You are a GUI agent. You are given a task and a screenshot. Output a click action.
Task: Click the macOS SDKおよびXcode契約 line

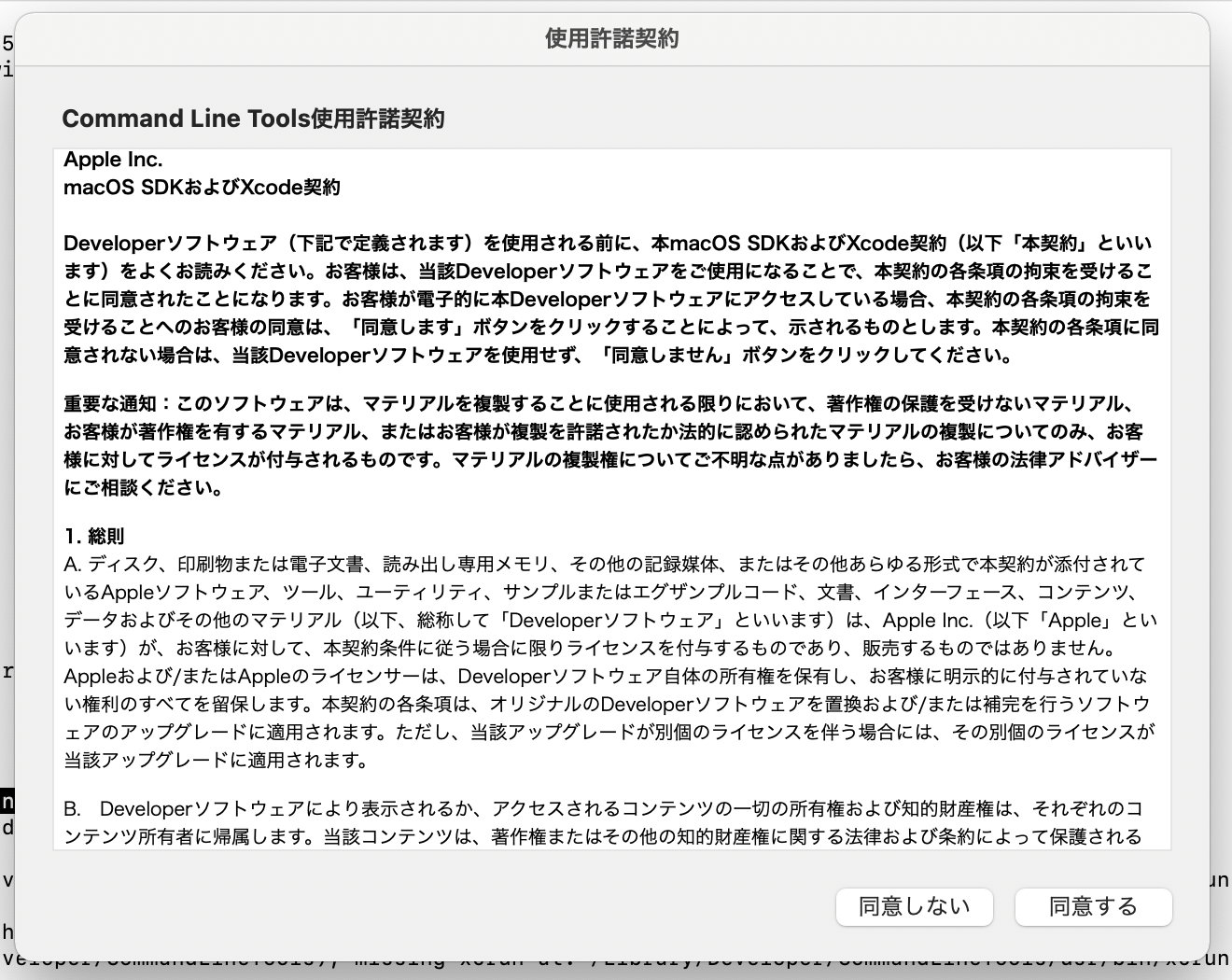202,188
